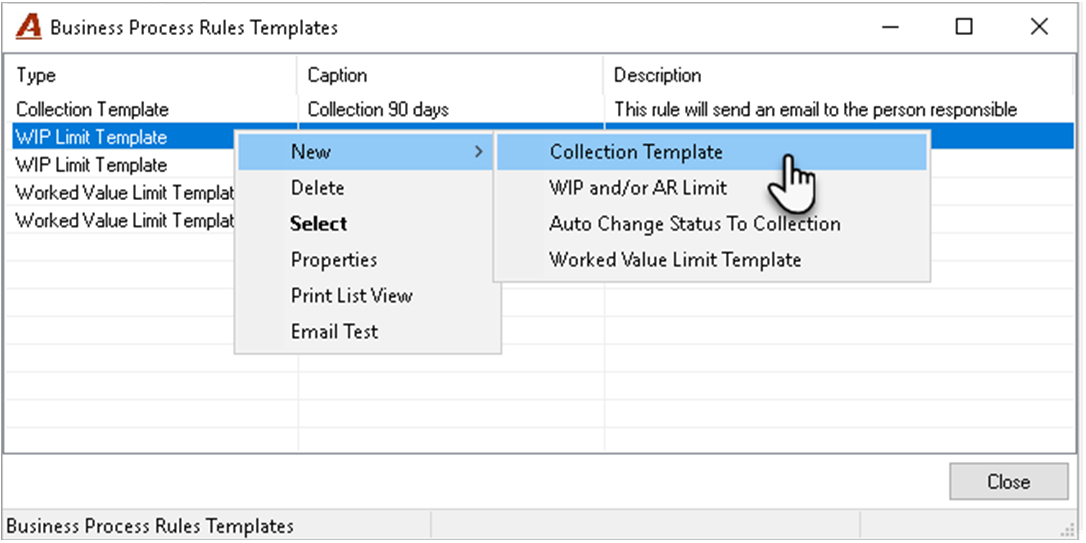
Task: Sort by the Type column header
Action: (150, 75)
